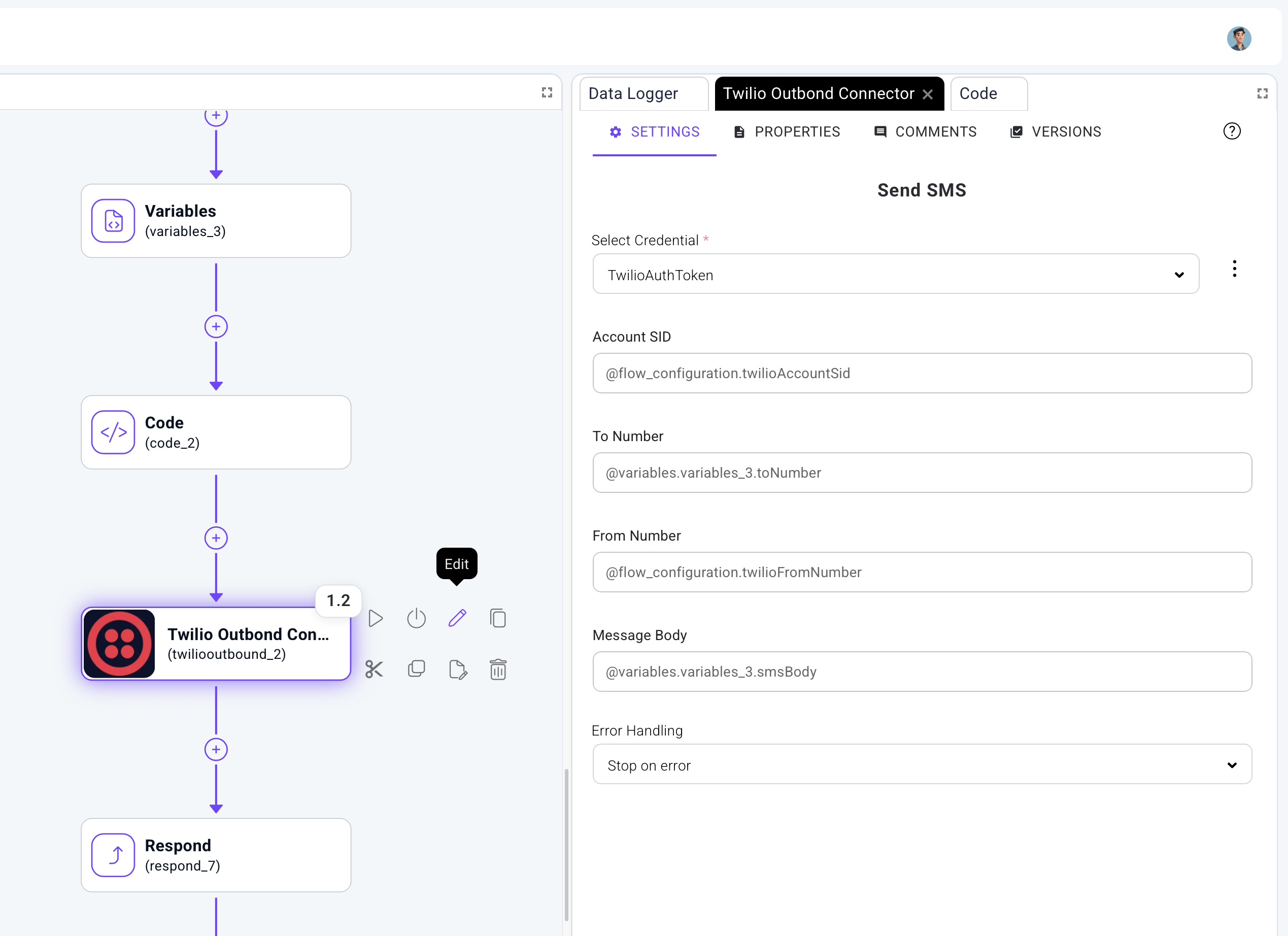This screenshot has width=1288, height=936.
Task: Duplicate the node with the stacked squares icon
Action: coord(416,668)
